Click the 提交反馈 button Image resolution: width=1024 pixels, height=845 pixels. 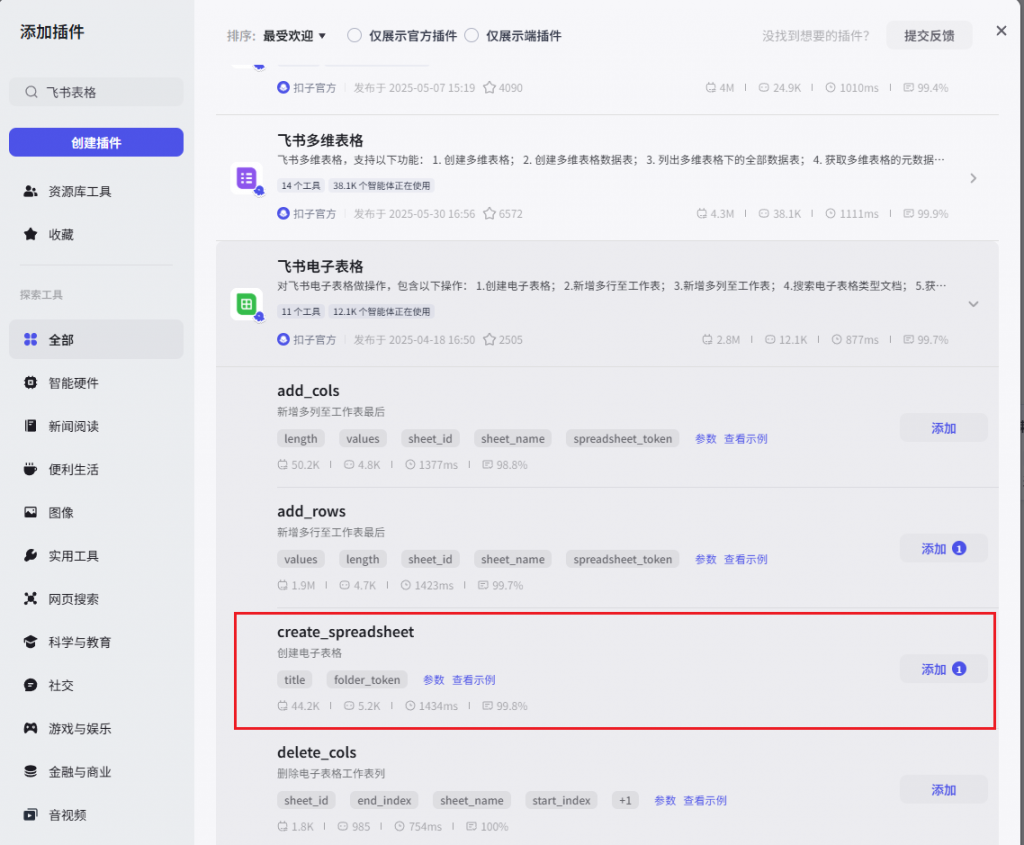click(929, 35)
